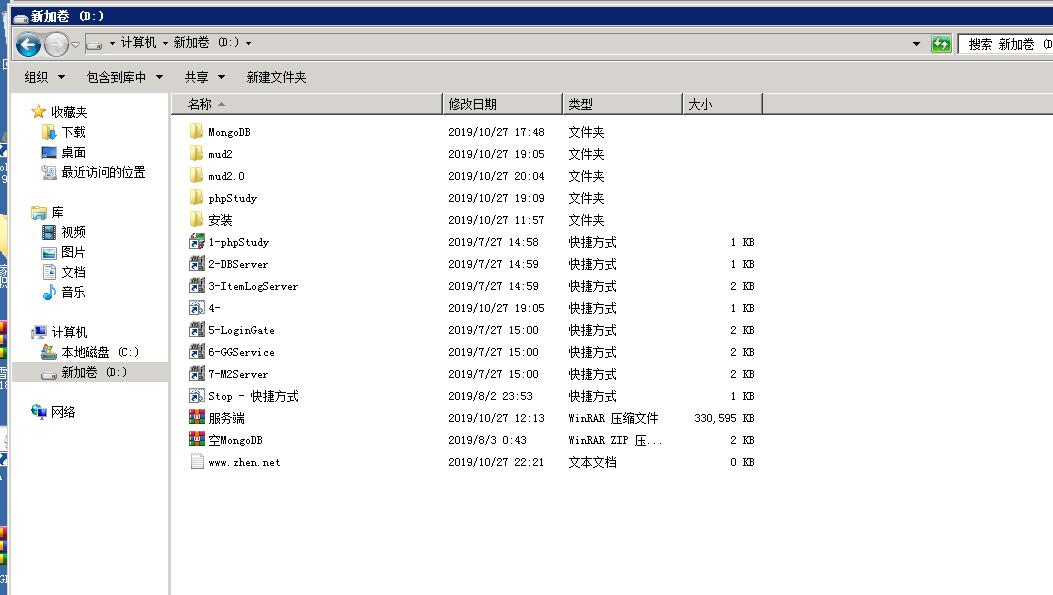This screenshot has width=1053, height=595.
Task: Select the www.zhen.net text document icon
Action: [196, 462]
